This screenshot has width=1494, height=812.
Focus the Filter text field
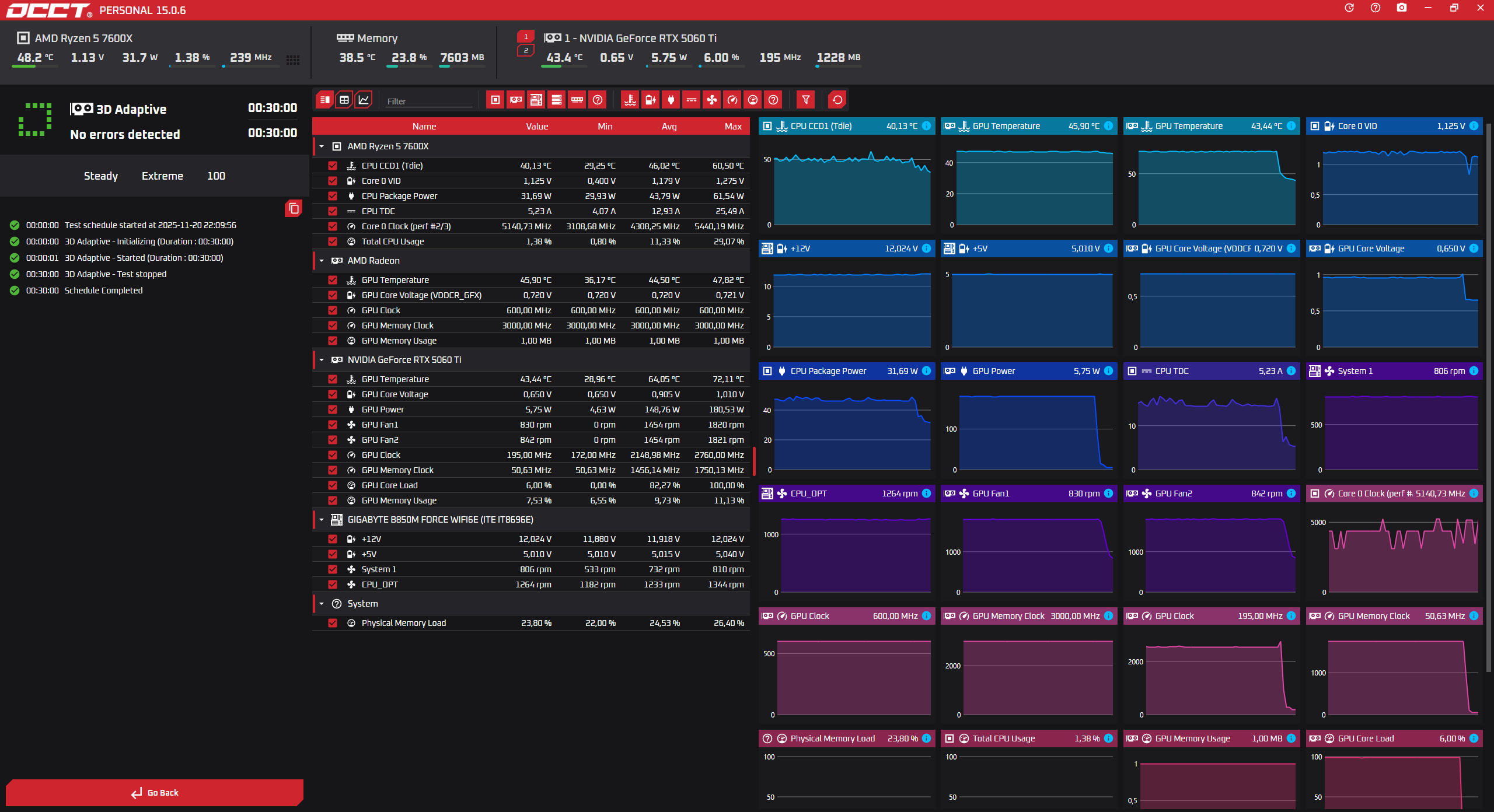coord(429,101)
